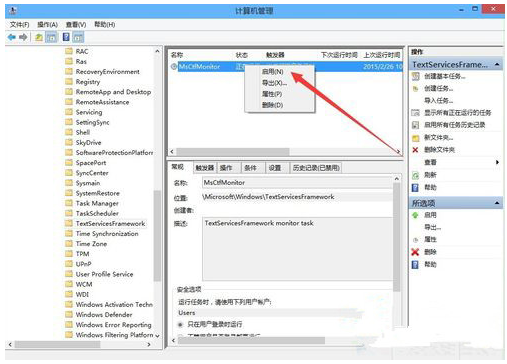Viewport: 507px width, 364px height.
Task: Click the Computer Management title bar icon
Action: pos(13,11)
